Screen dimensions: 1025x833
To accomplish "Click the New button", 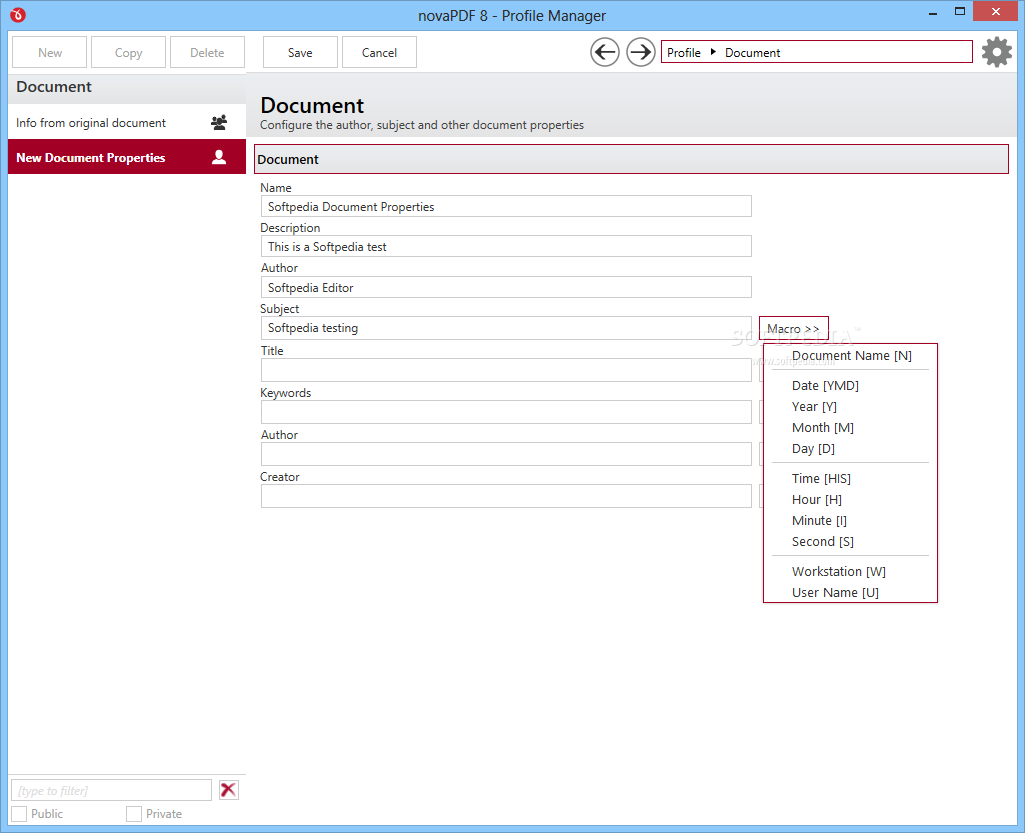I will click(x=50, y=52).
